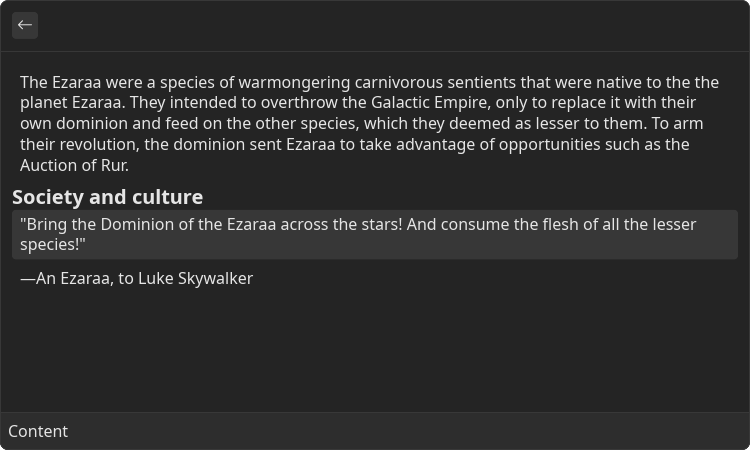Select the Society and culture heading

[108, 197]
